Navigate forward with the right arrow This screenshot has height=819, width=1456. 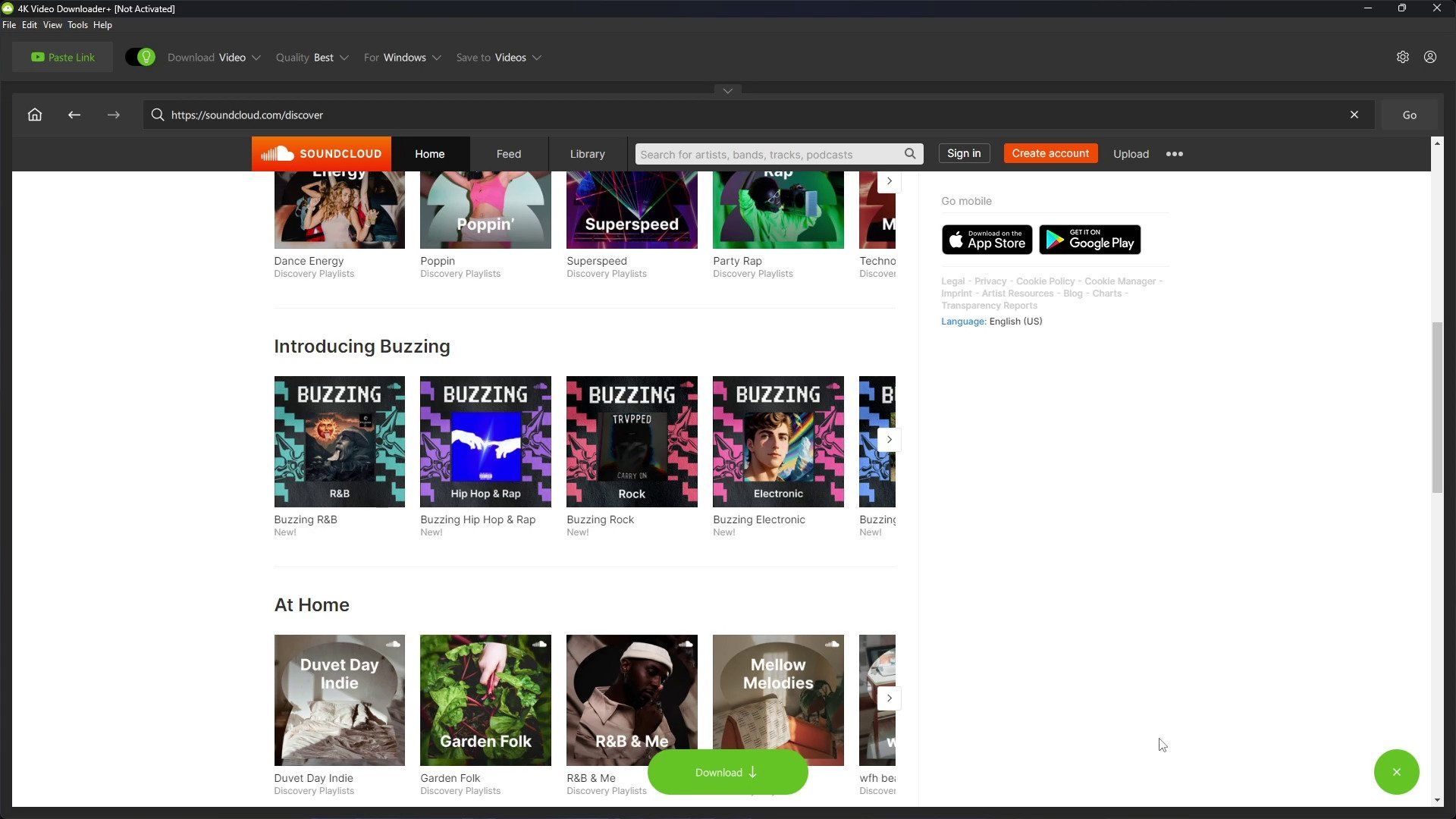(x=114, y=115)
